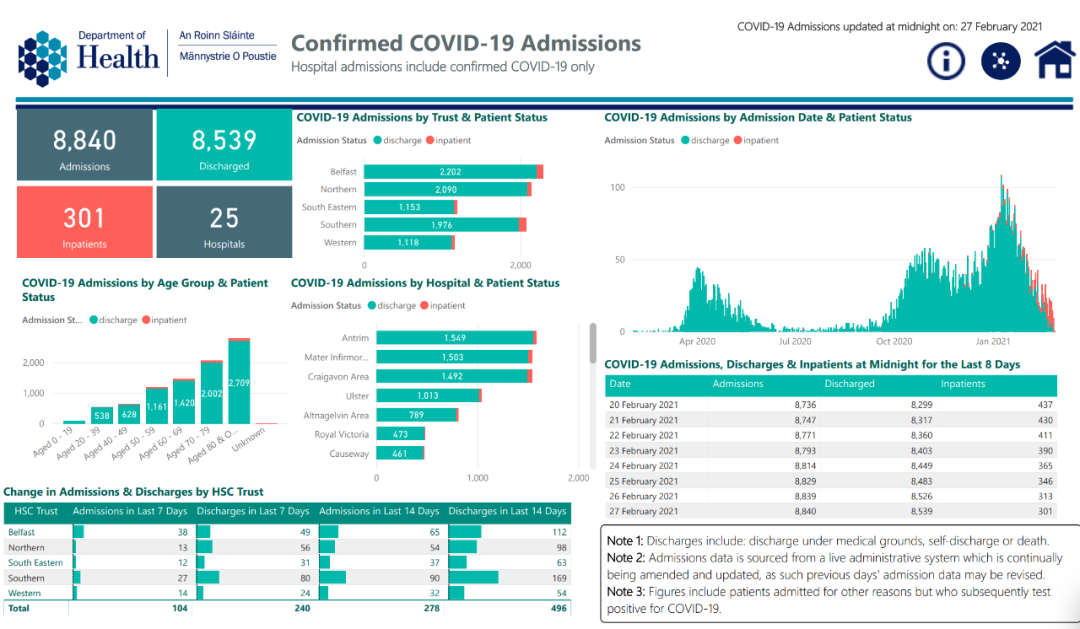Image resolution: width=1080 pixels, height=629 pixels.
Task: Sort by Discharges in Last 14 Days
Action: pos(507,511)
